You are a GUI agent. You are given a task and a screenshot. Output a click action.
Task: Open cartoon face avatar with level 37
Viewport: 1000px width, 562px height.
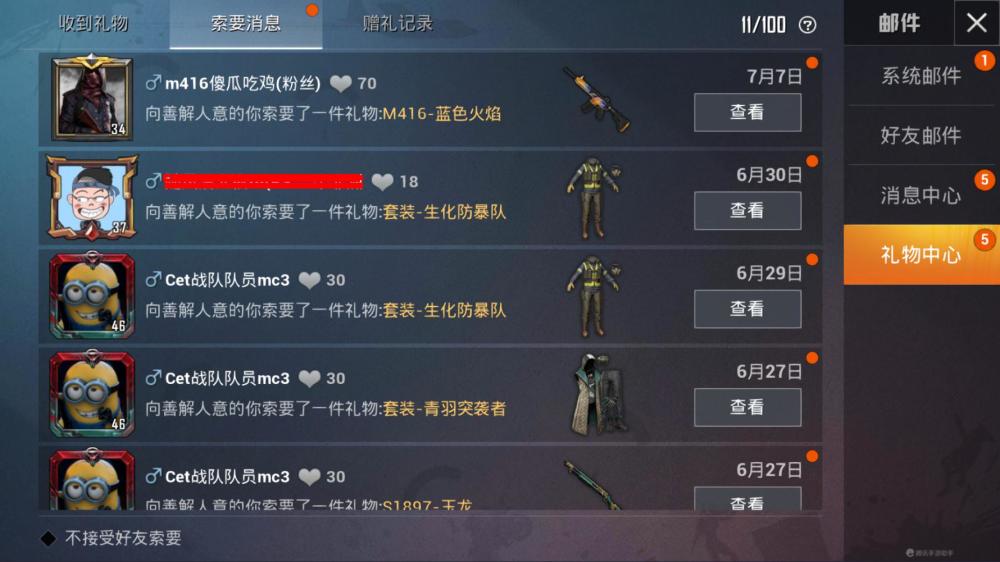(x=92, y=197)
